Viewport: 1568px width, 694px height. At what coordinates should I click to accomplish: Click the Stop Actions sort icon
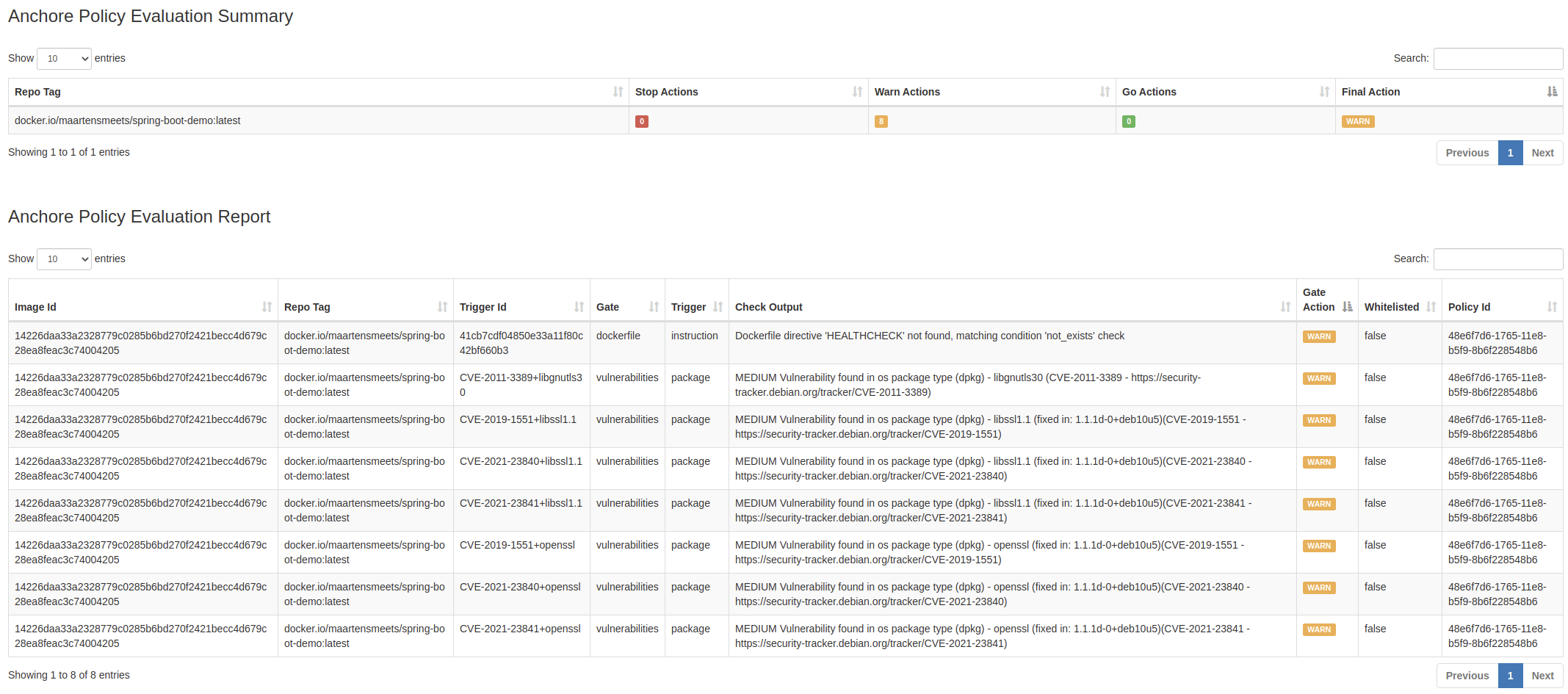coord(857,92)
